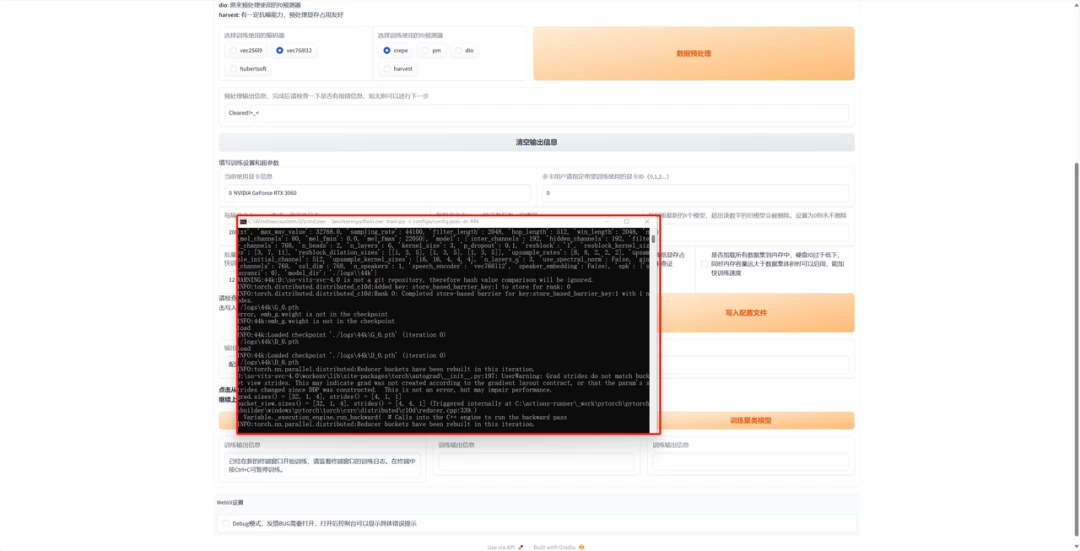Choose the hubertsoft encoder radio option
This screenshot has height=551, width=1080.
248,69
